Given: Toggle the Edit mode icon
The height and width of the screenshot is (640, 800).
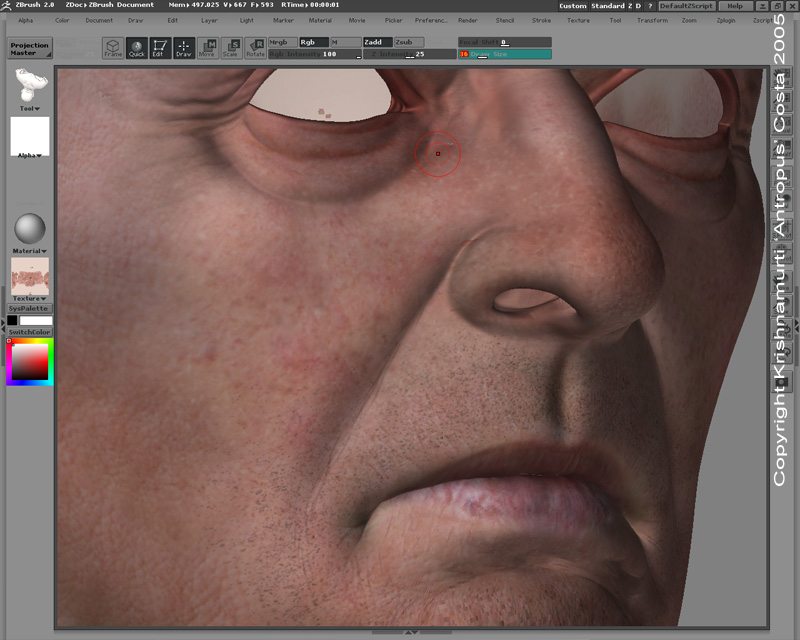Looking at the screenshot, I should 160,48.
